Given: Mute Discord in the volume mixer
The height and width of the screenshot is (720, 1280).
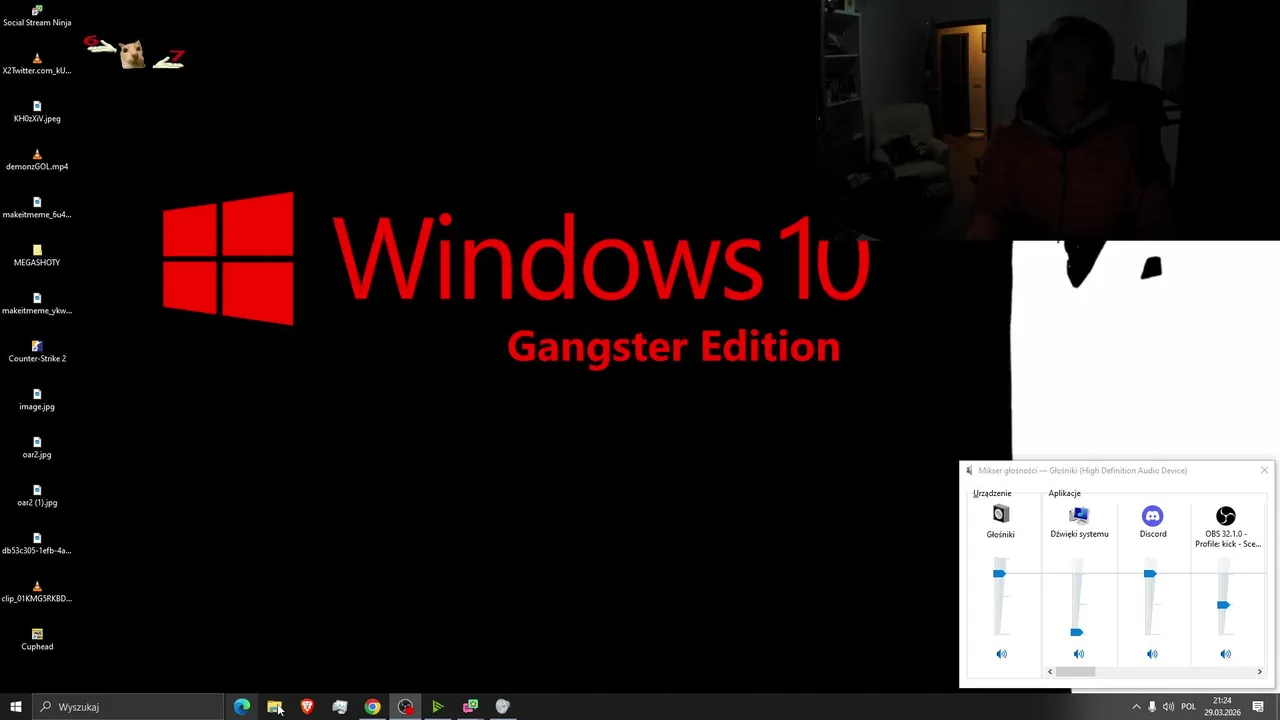Looking at the screenshot, I should pyautogui.click(x=1152, y=654).
